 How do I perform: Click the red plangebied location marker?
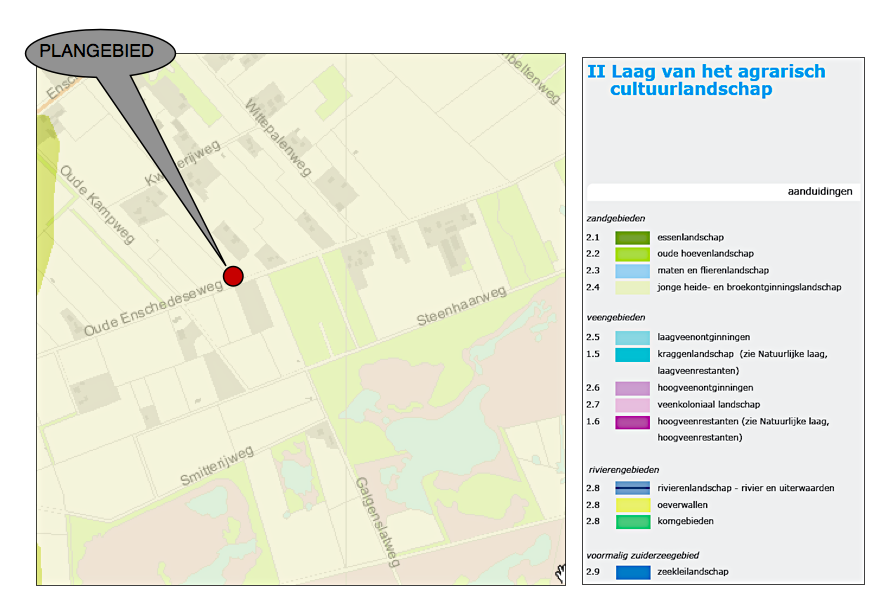(233, 276)
